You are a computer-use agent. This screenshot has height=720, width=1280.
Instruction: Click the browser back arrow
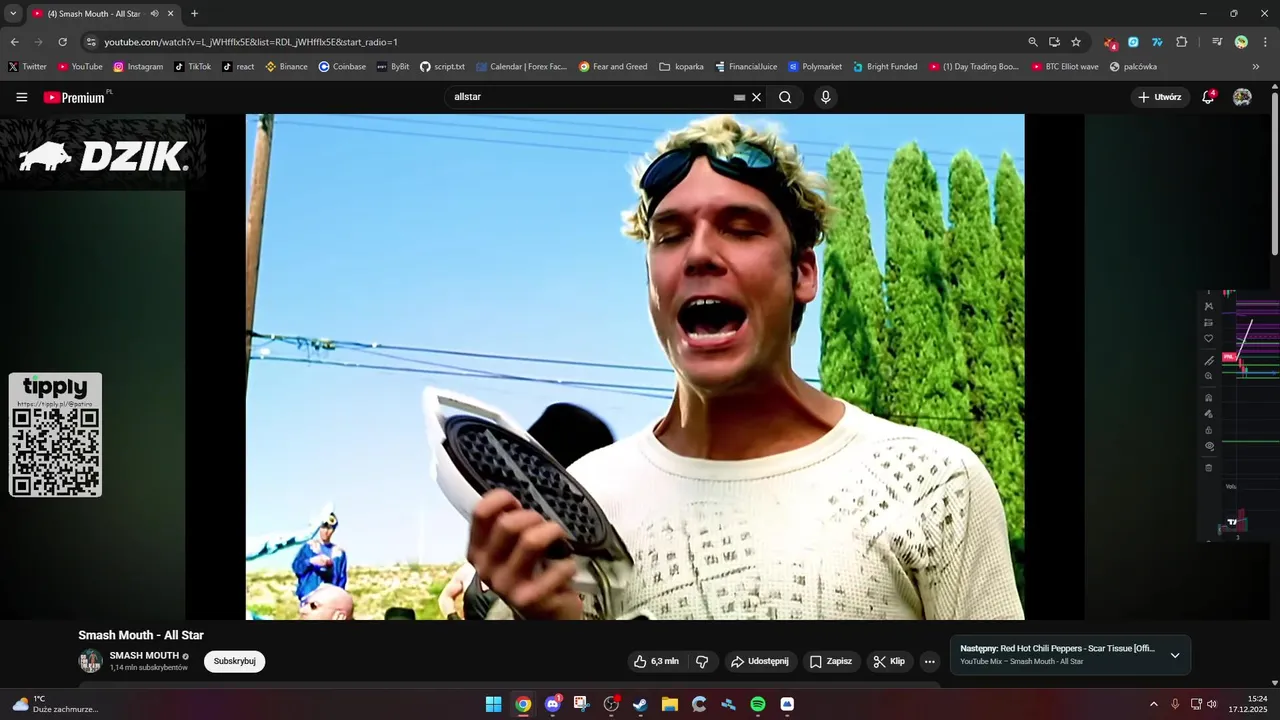14,42
